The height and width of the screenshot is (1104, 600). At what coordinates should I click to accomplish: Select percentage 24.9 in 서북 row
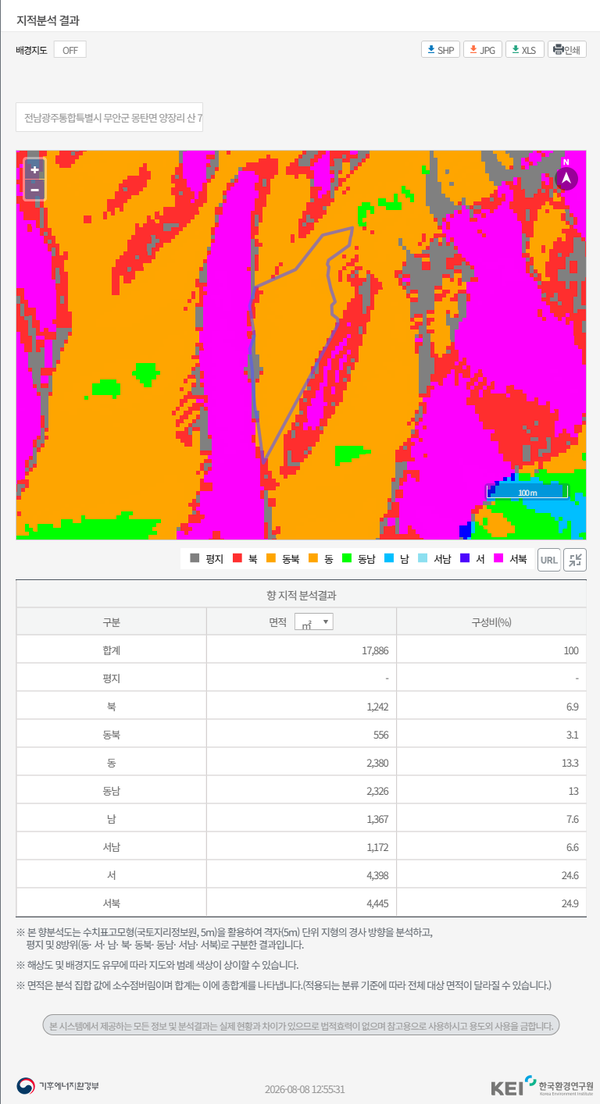pyautogui.click(x=571, y=904)
